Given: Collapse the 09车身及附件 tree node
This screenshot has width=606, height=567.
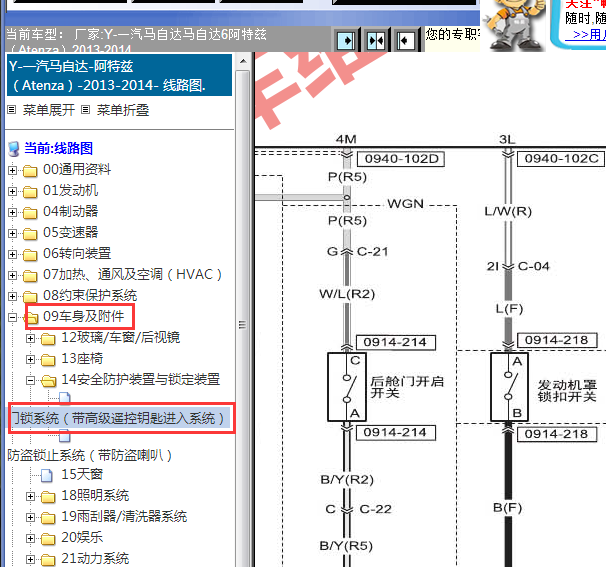Looking at the screenshot, I should (12, 317).
